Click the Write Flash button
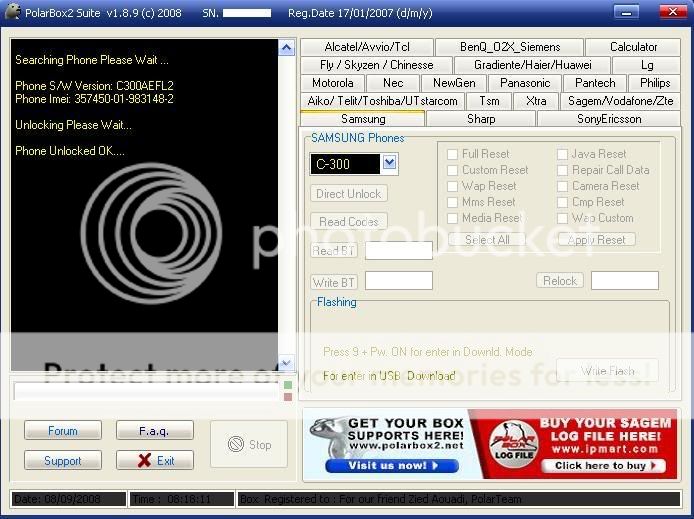This screenshot has height=519, width=694. click(607, 370)
